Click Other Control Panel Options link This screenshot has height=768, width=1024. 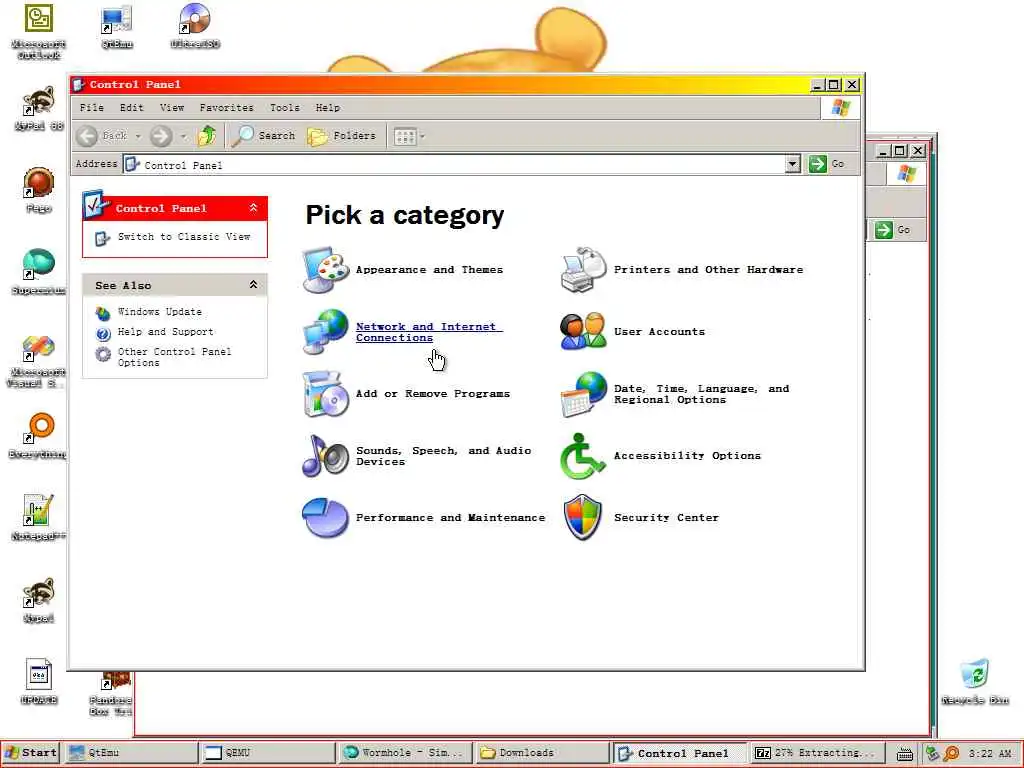174,357
